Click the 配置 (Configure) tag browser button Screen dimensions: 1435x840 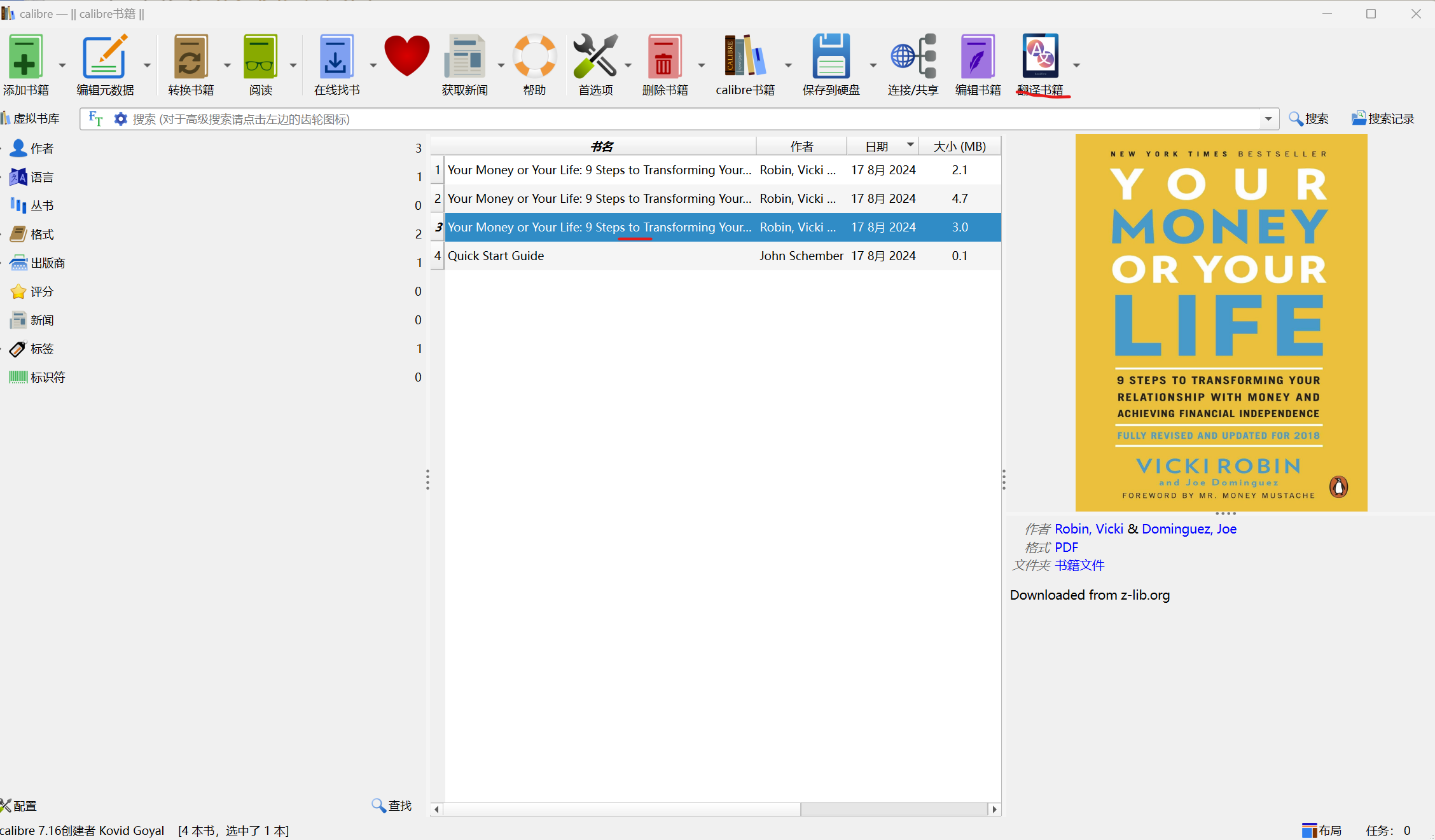(19, 806)
